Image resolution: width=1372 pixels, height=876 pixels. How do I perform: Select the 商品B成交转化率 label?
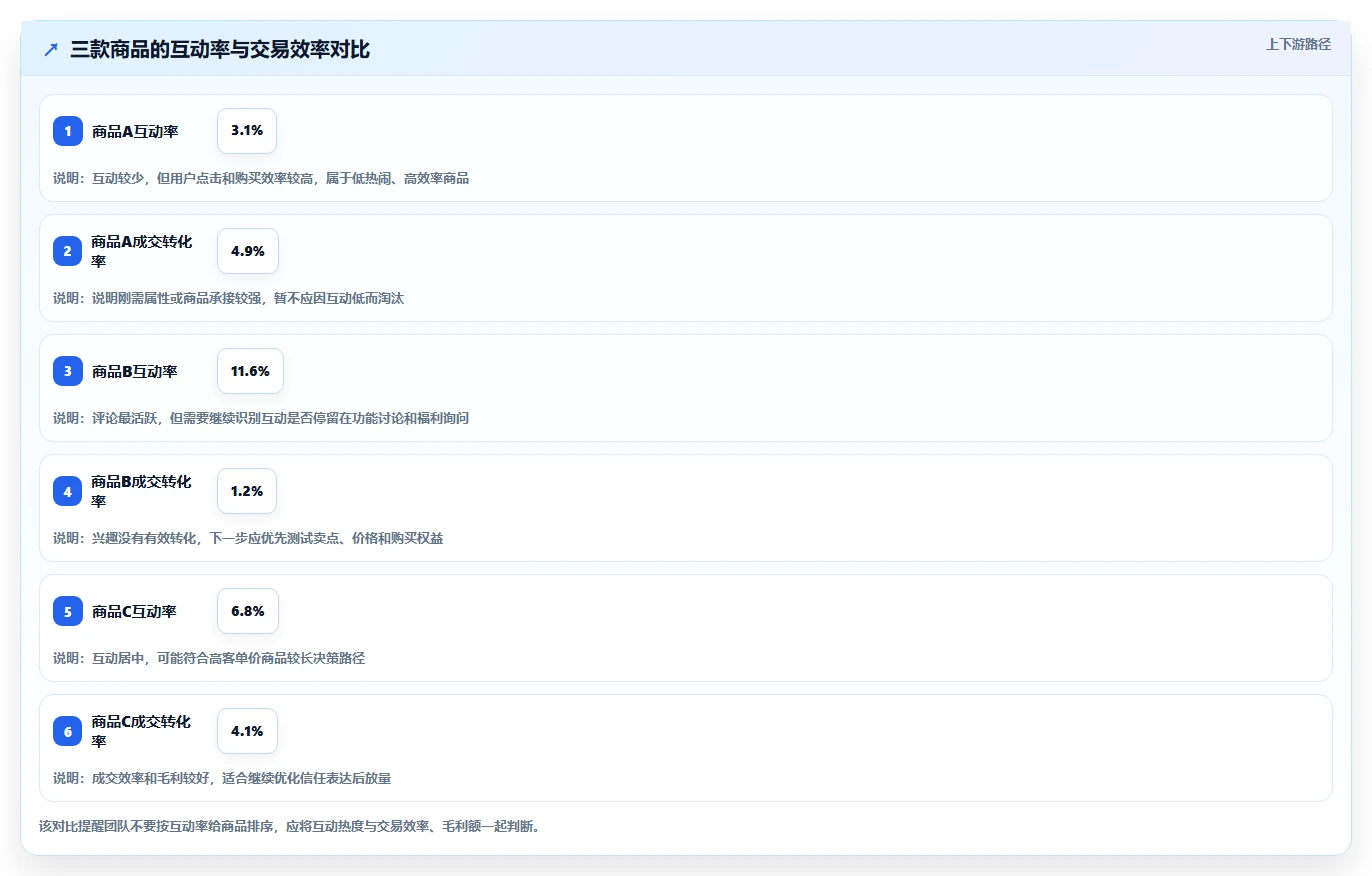(x=142, y=491)
